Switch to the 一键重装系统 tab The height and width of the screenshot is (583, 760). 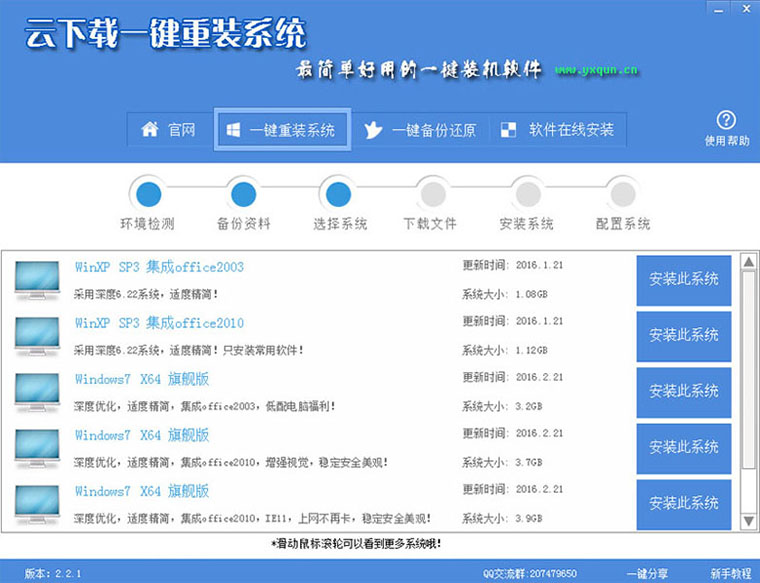pos(282,130)
